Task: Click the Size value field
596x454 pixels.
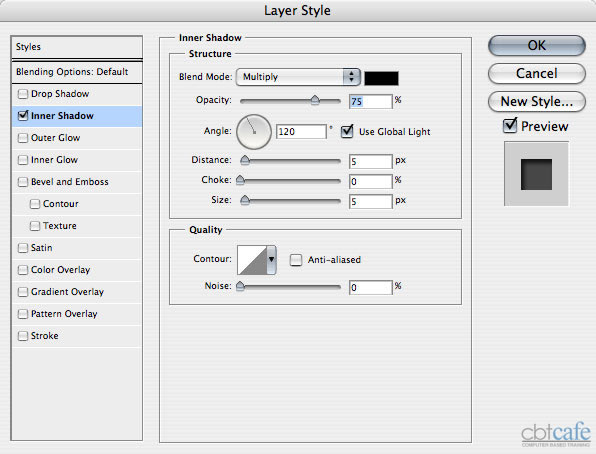Action: [371, 202]
